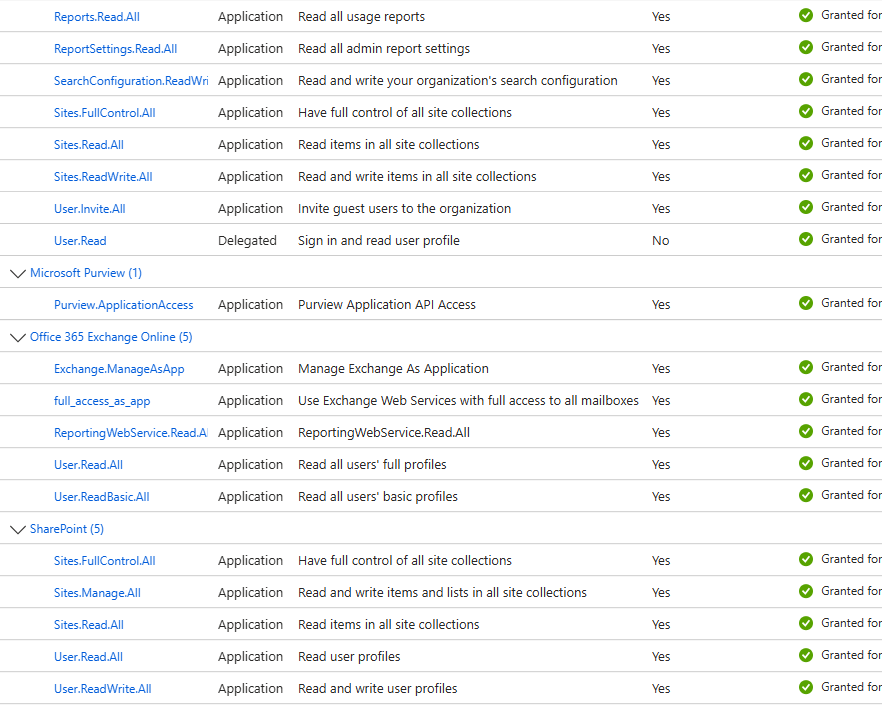The width and height of the screenshot is (882, 705).
Task: Click granted checkmark for Sites.Manage.All
Action: (x=806, y=591)
